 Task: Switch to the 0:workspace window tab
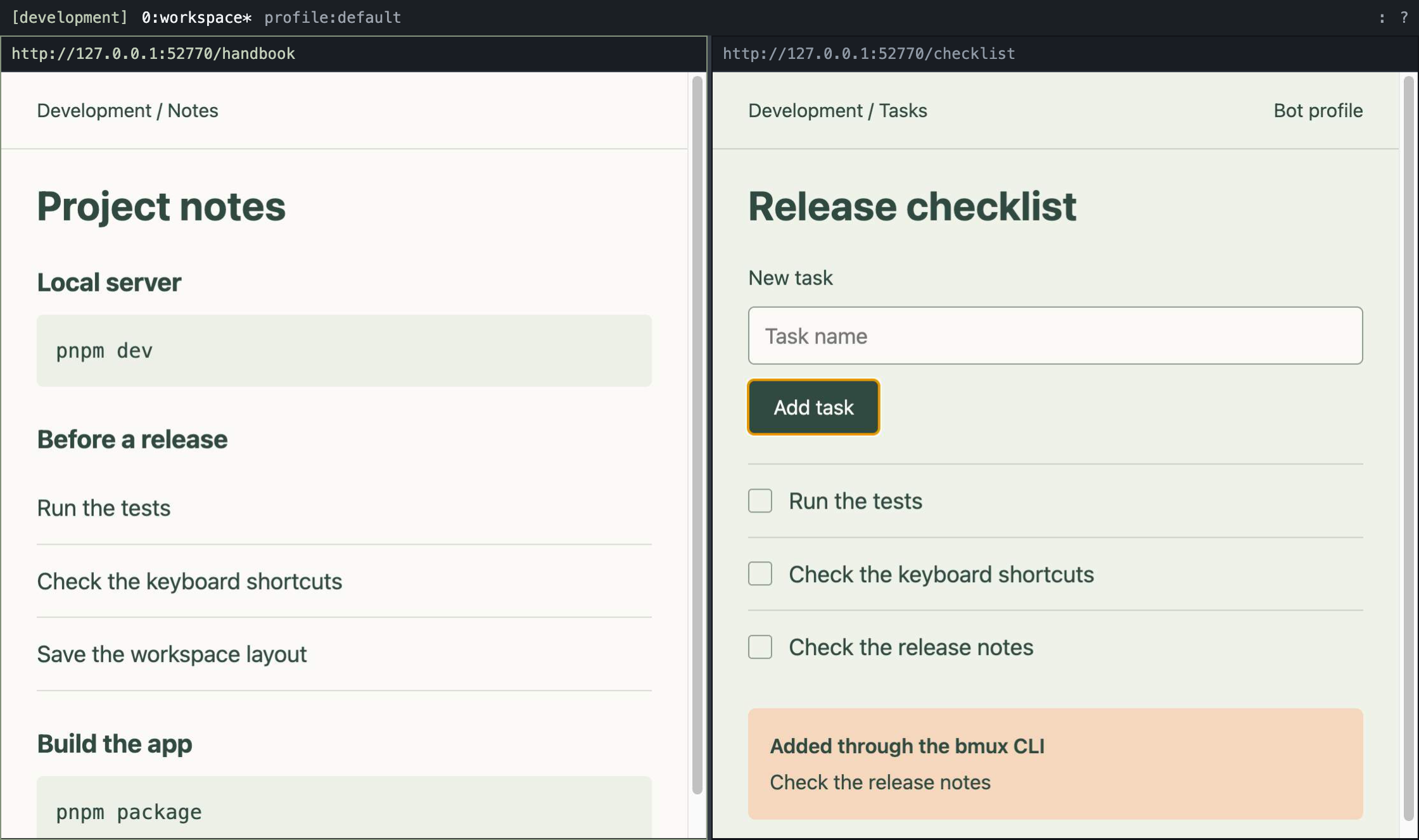[196, 17]
